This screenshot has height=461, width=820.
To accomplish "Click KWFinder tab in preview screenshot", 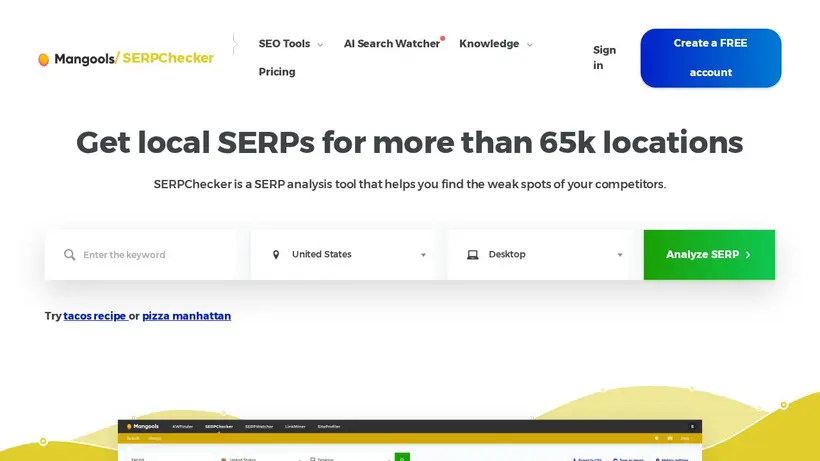I will 183,427.
